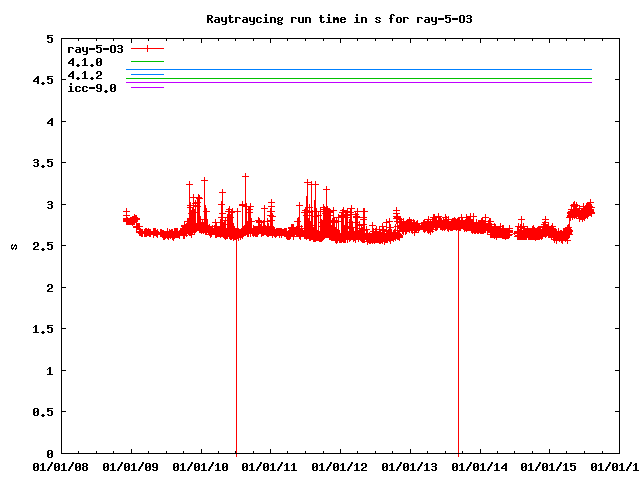Click the 2.5 y-axis tick label
The width and height of the screenshot is (640, 480).
click(45, 246)
